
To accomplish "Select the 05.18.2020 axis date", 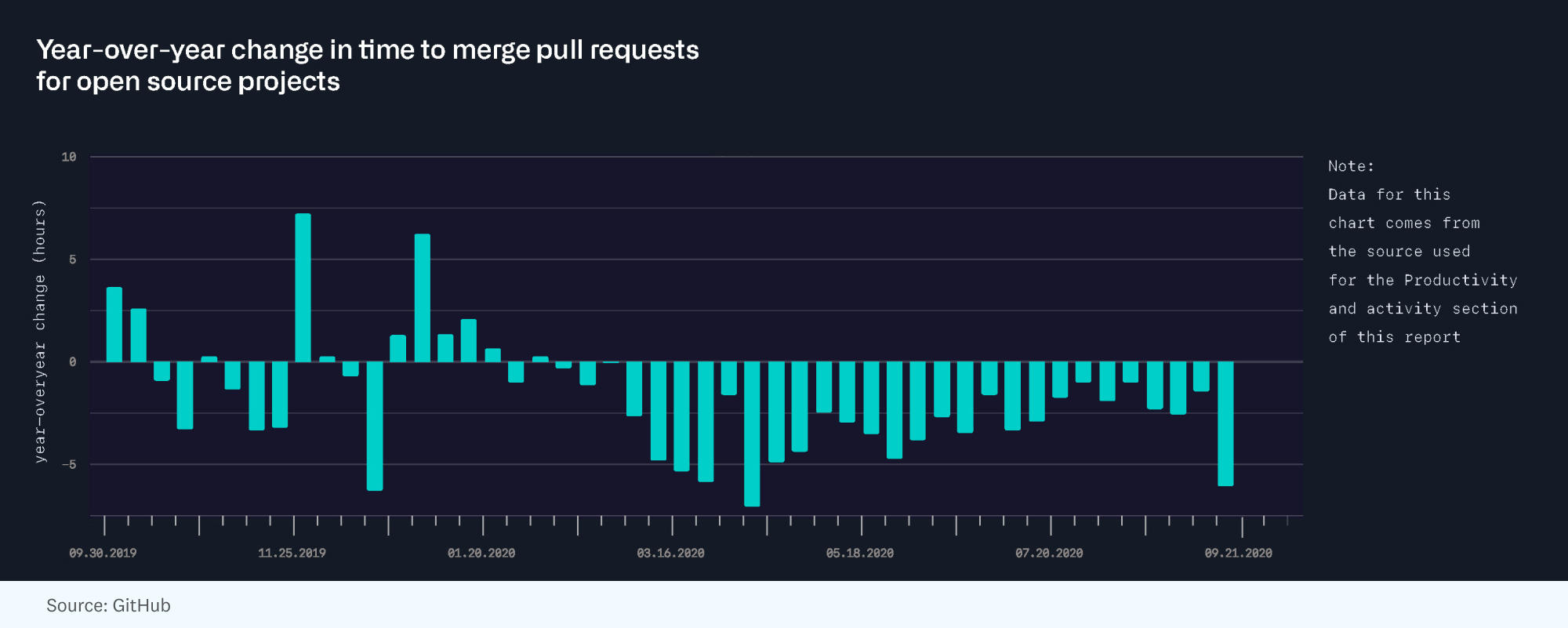I will pos(859,554).
